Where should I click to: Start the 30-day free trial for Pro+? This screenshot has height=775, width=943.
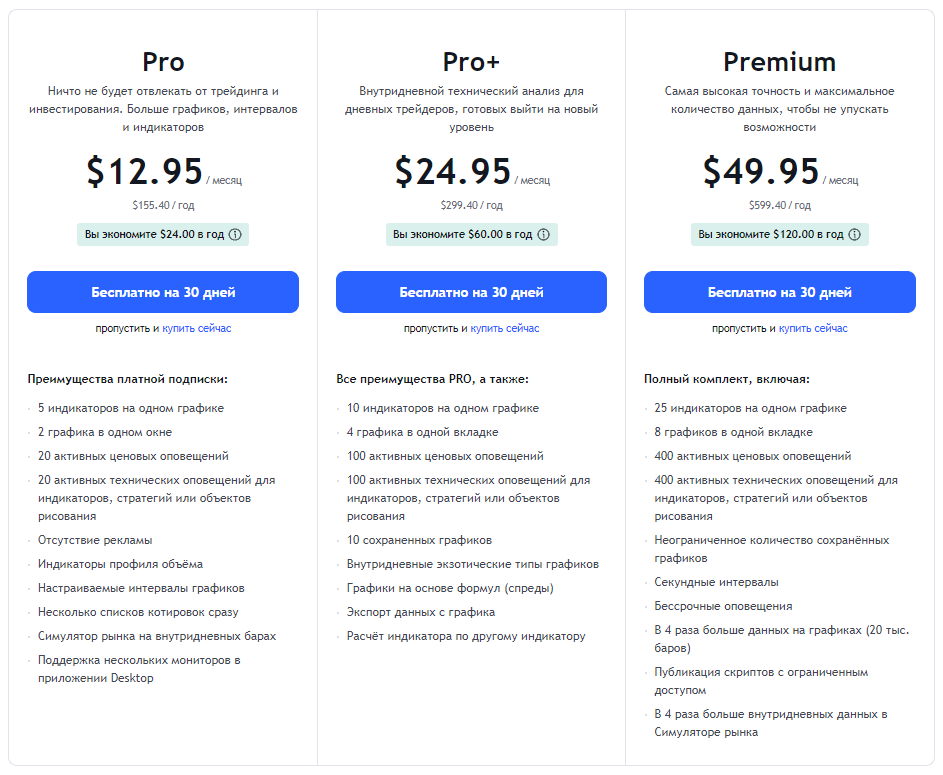[x=471, y=292]
